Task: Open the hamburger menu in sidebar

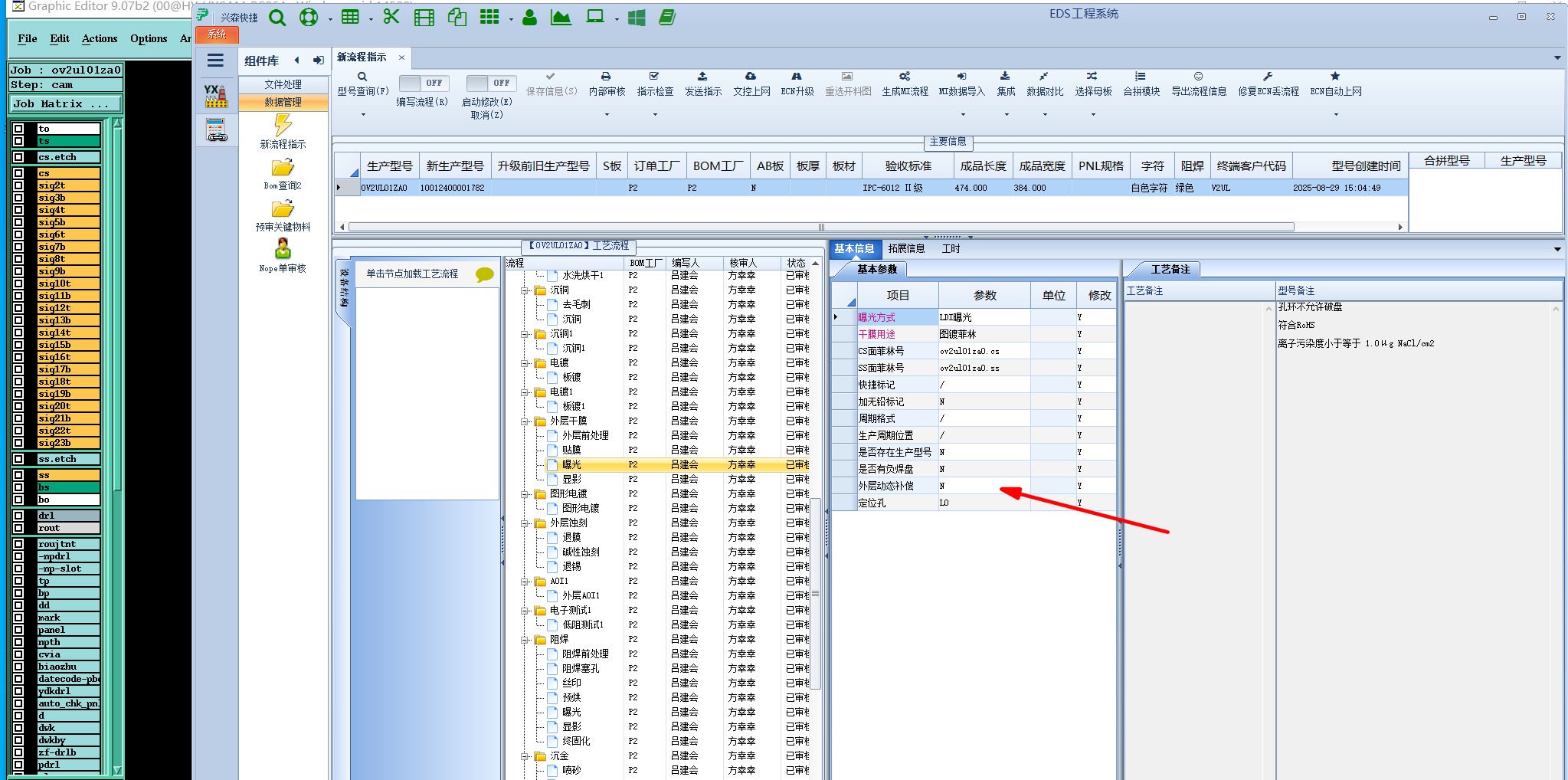Action: click(x=216, y=61)
